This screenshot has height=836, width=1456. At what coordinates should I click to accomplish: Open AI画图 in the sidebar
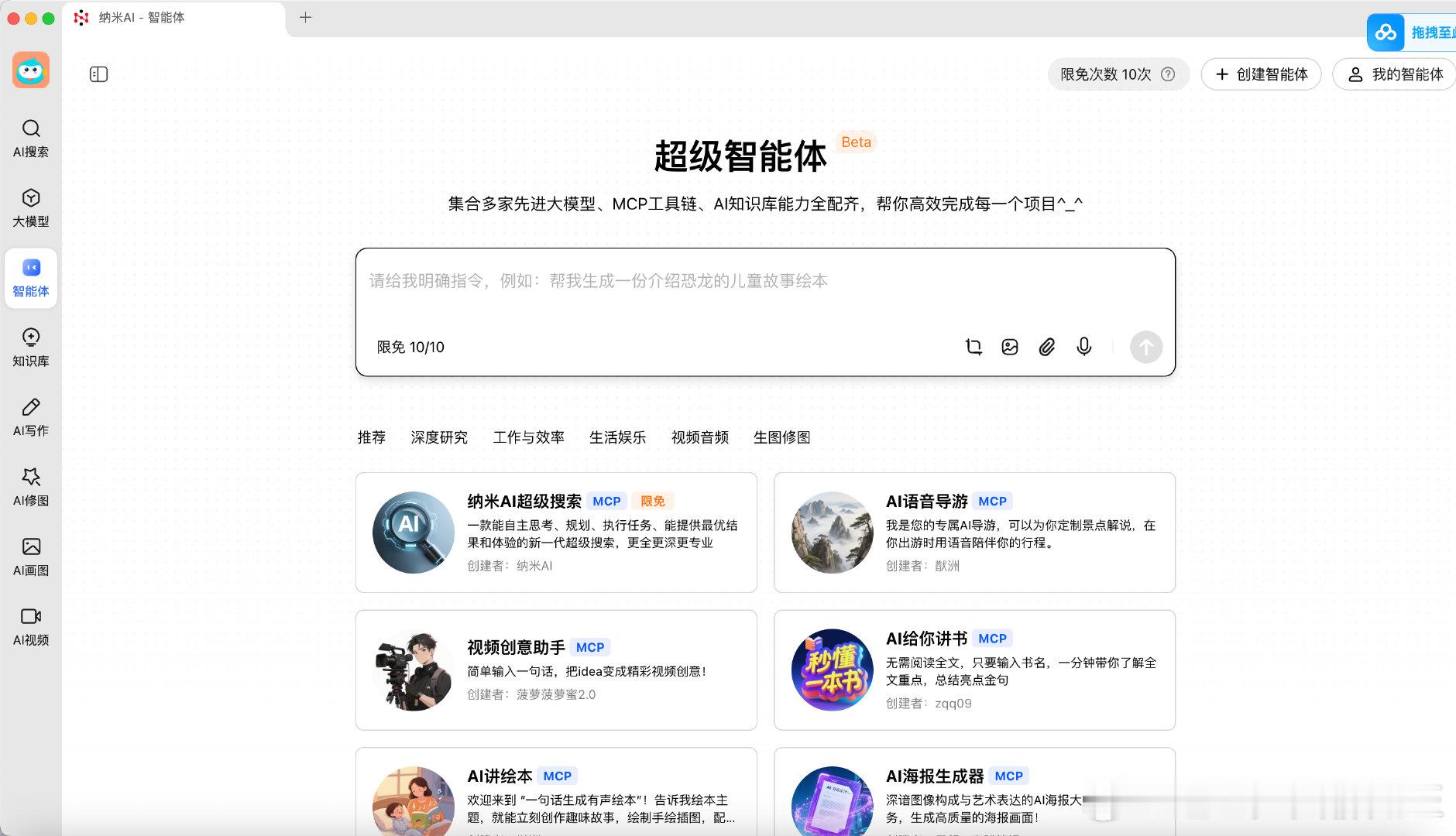point(31,557)
